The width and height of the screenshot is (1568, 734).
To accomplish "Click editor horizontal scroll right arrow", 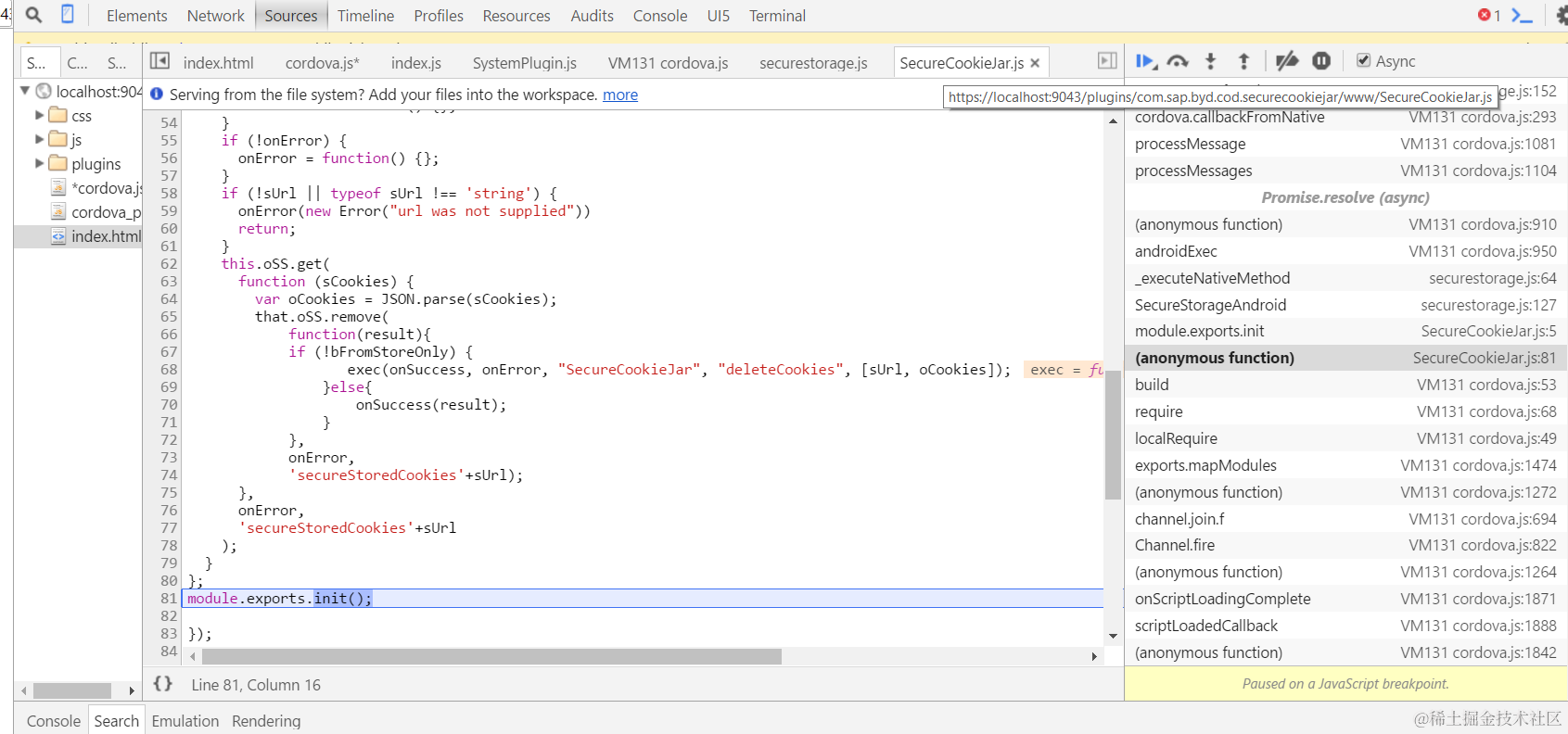I will tap(1094, 656).
